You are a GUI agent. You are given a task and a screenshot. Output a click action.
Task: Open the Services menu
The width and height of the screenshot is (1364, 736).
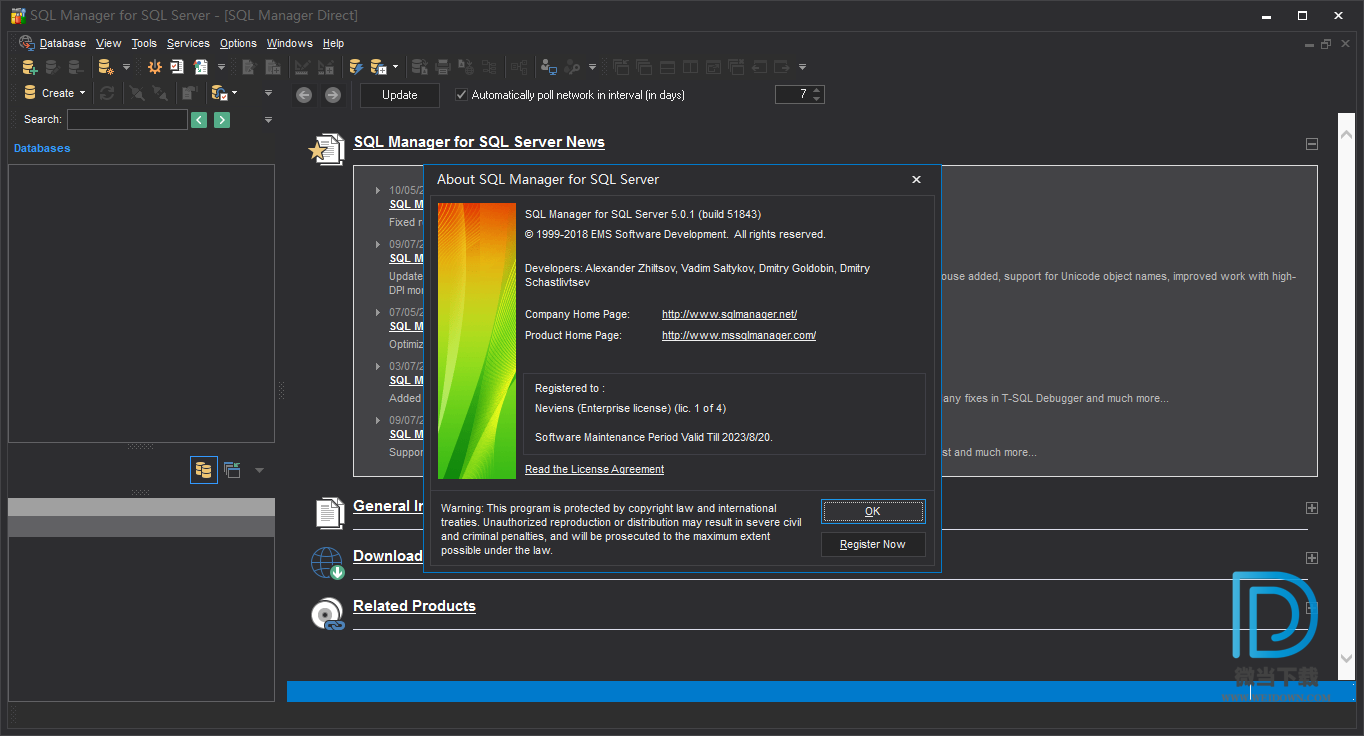(x=188, y=43)
